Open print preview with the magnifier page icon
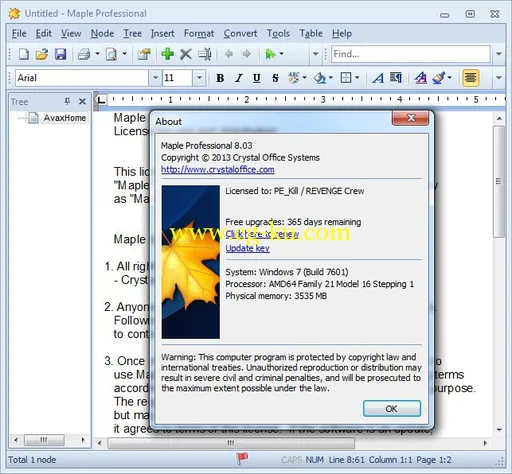 click(111, 54)
